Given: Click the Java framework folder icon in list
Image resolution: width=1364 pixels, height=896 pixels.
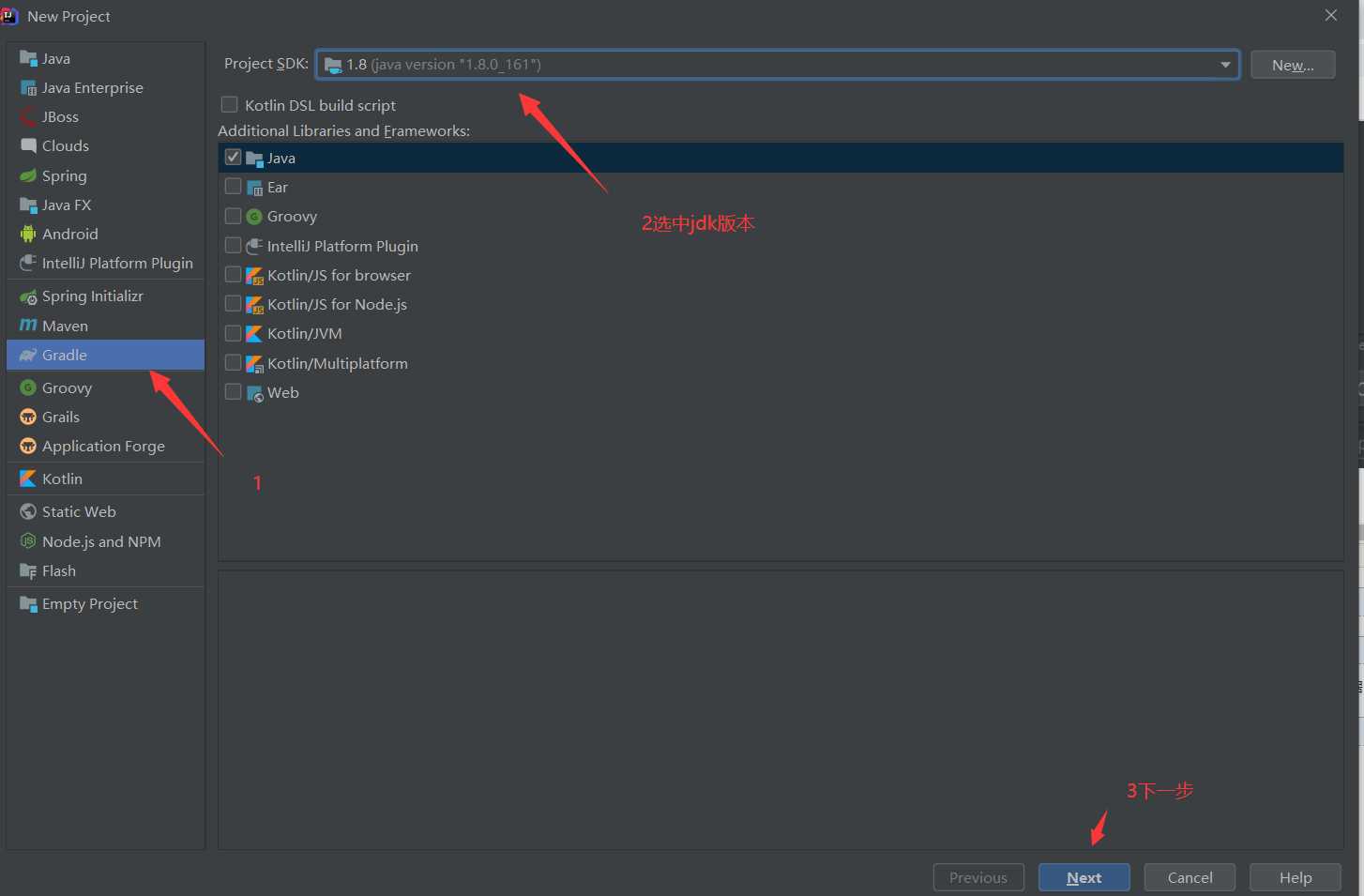Looking at the screenshot, I should pos(254,159).
